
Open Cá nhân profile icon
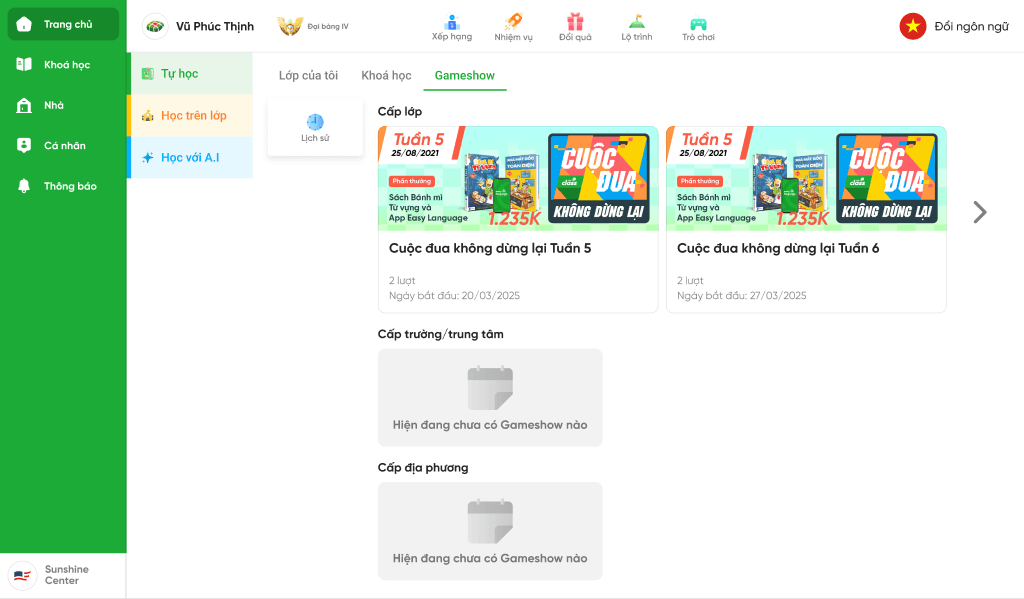(x=24, y=145)
